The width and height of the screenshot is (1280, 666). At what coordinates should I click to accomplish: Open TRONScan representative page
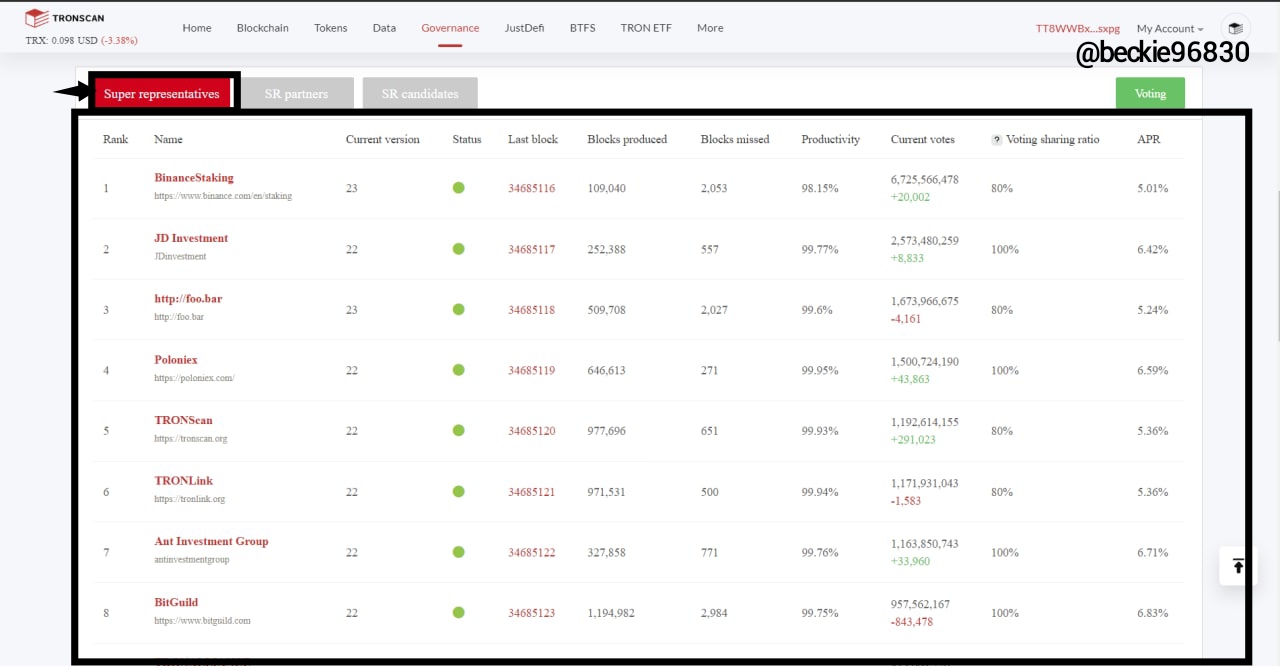[183, 420]
